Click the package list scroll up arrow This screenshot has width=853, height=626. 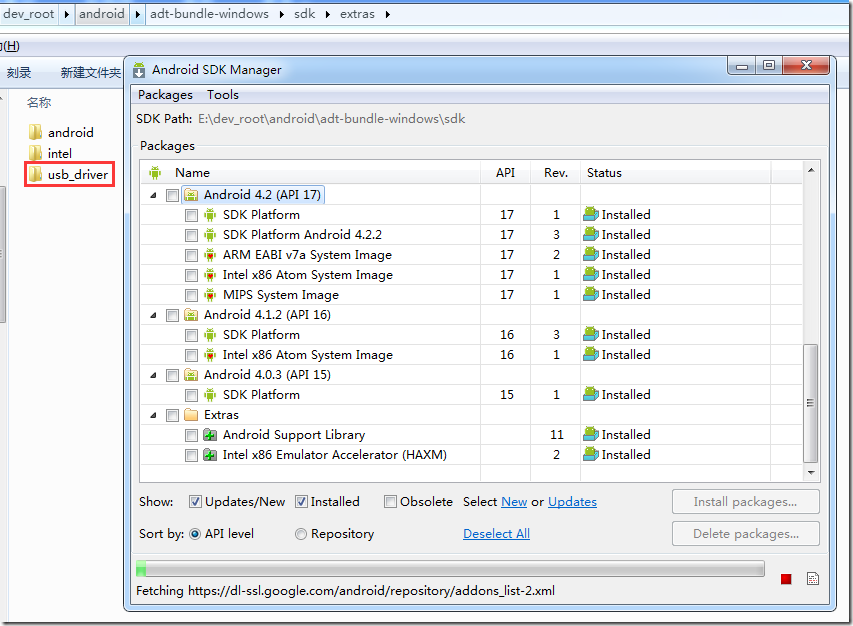pos(811,170)
